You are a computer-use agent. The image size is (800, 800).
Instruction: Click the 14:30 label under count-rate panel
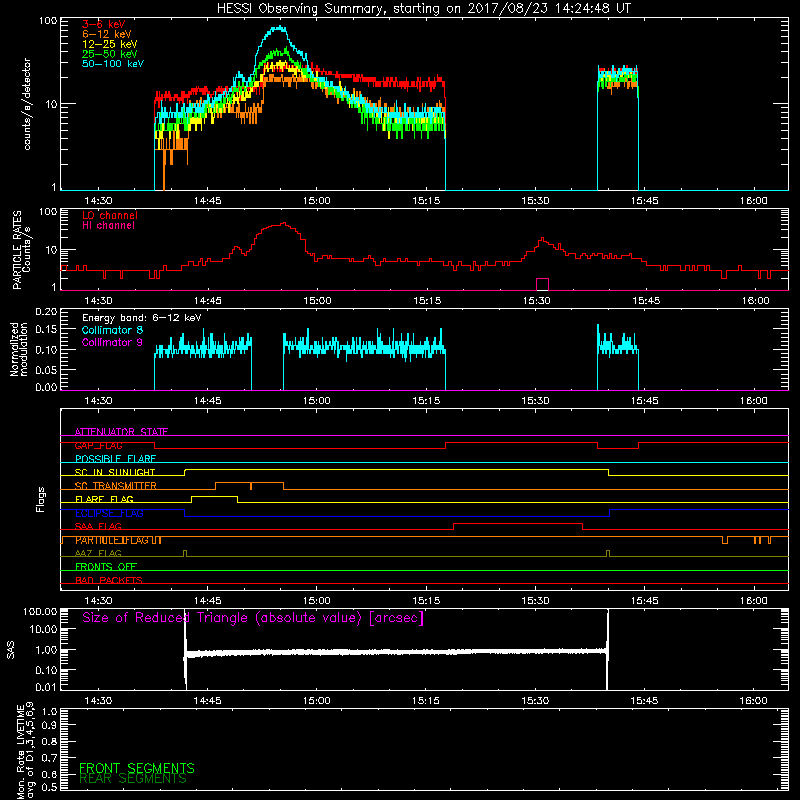pyautogui.click(x=98, y=201)
